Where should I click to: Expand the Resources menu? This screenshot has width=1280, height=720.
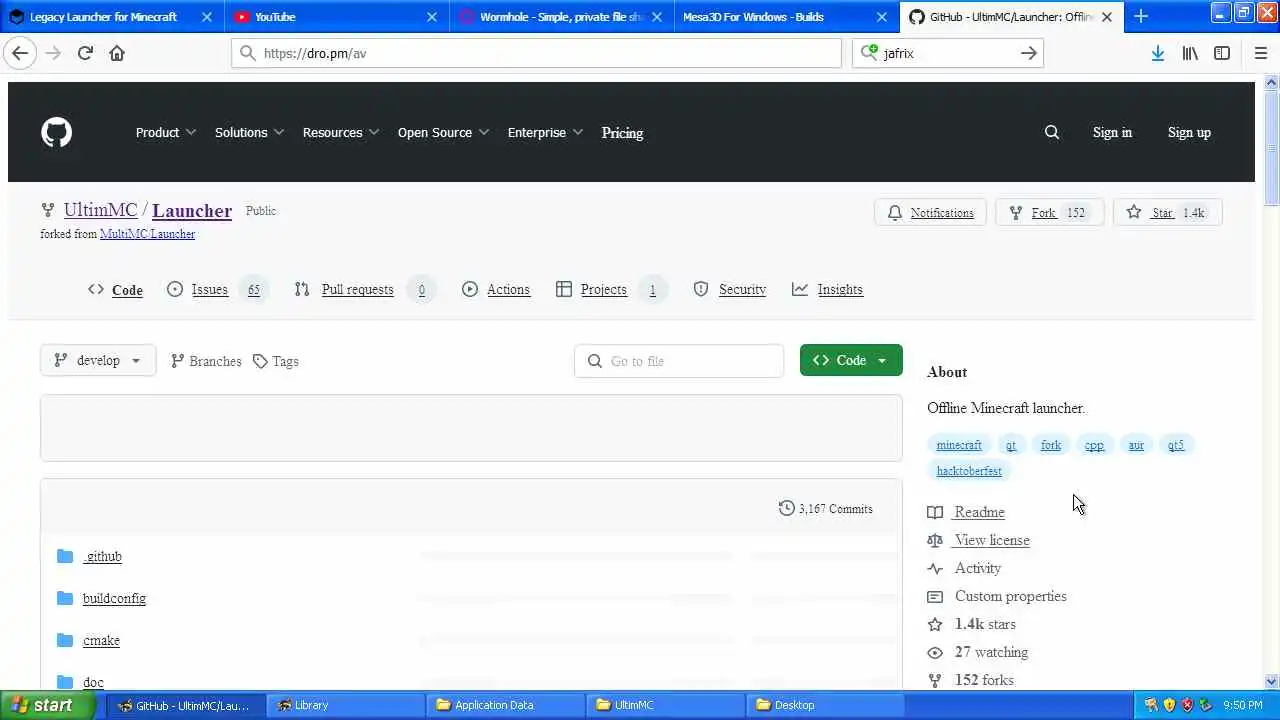[341, 132]
